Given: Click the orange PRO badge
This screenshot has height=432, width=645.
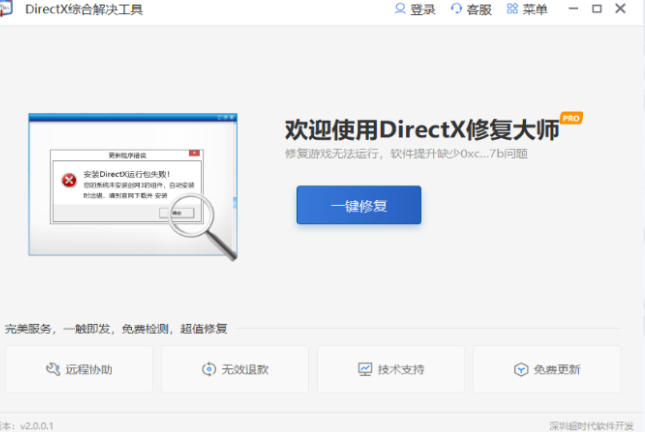Looking at the screenshot, I should [x=571, y=118].
